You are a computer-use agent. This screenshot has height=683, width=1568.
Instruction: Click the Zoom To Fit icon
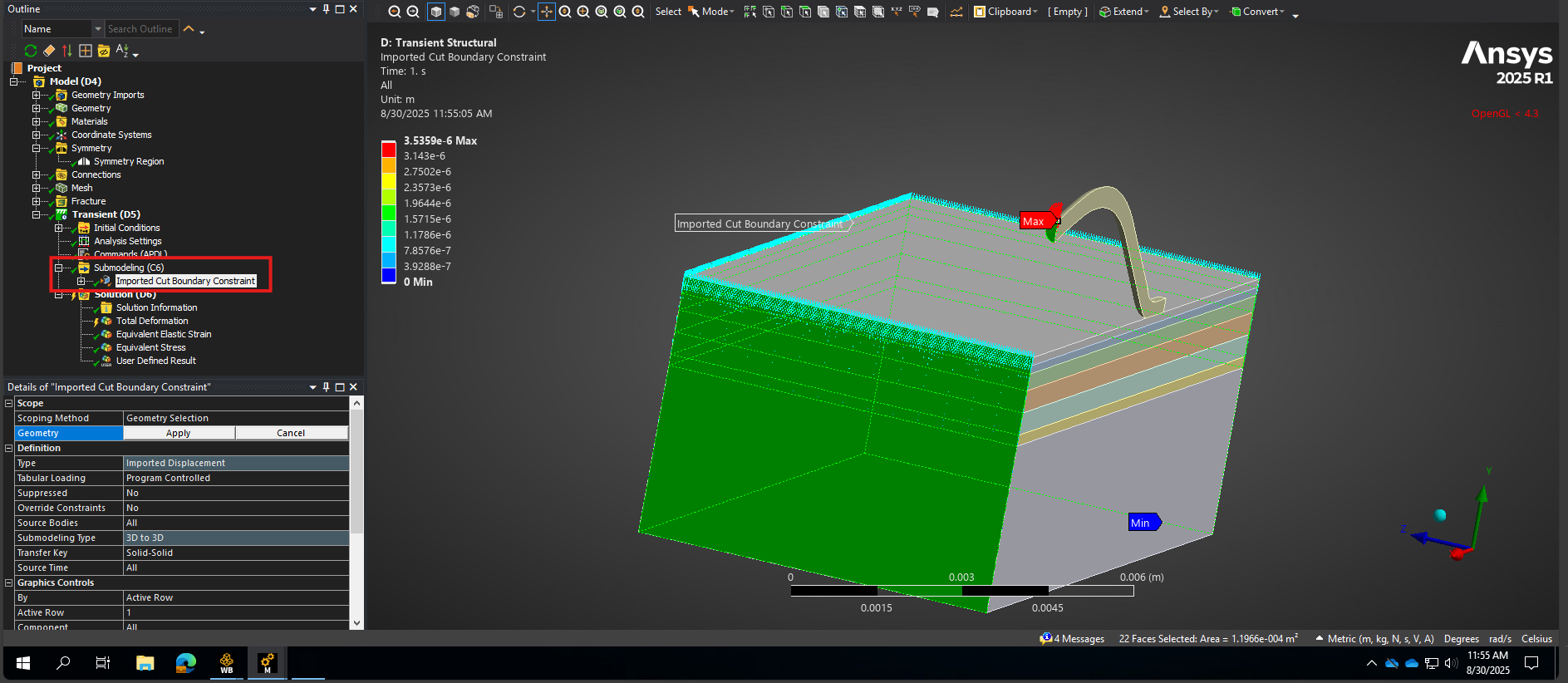(x=602, y=12)
